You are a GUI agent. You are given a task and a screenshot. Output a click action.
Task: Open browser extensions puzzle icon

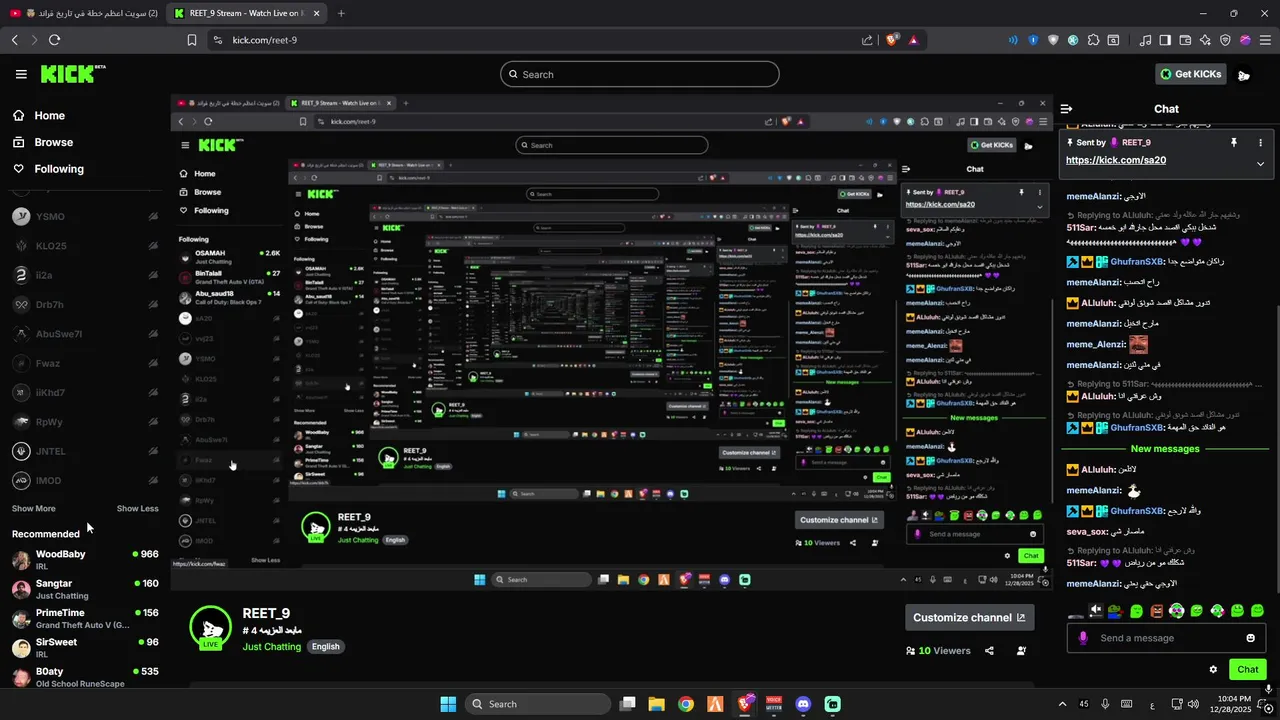coord(1093,40)
